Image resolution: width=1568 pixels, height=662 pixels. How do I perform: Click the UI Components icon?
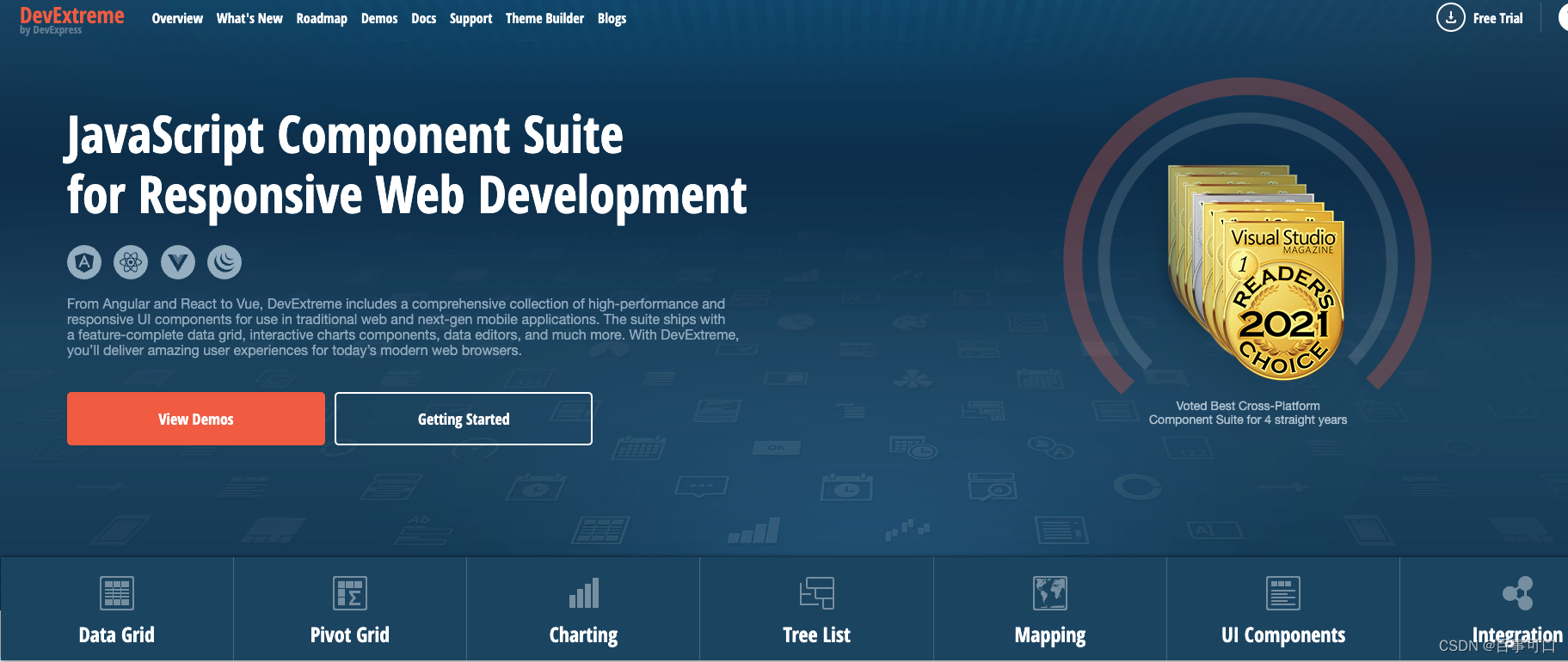click(x=1283, y=593)
